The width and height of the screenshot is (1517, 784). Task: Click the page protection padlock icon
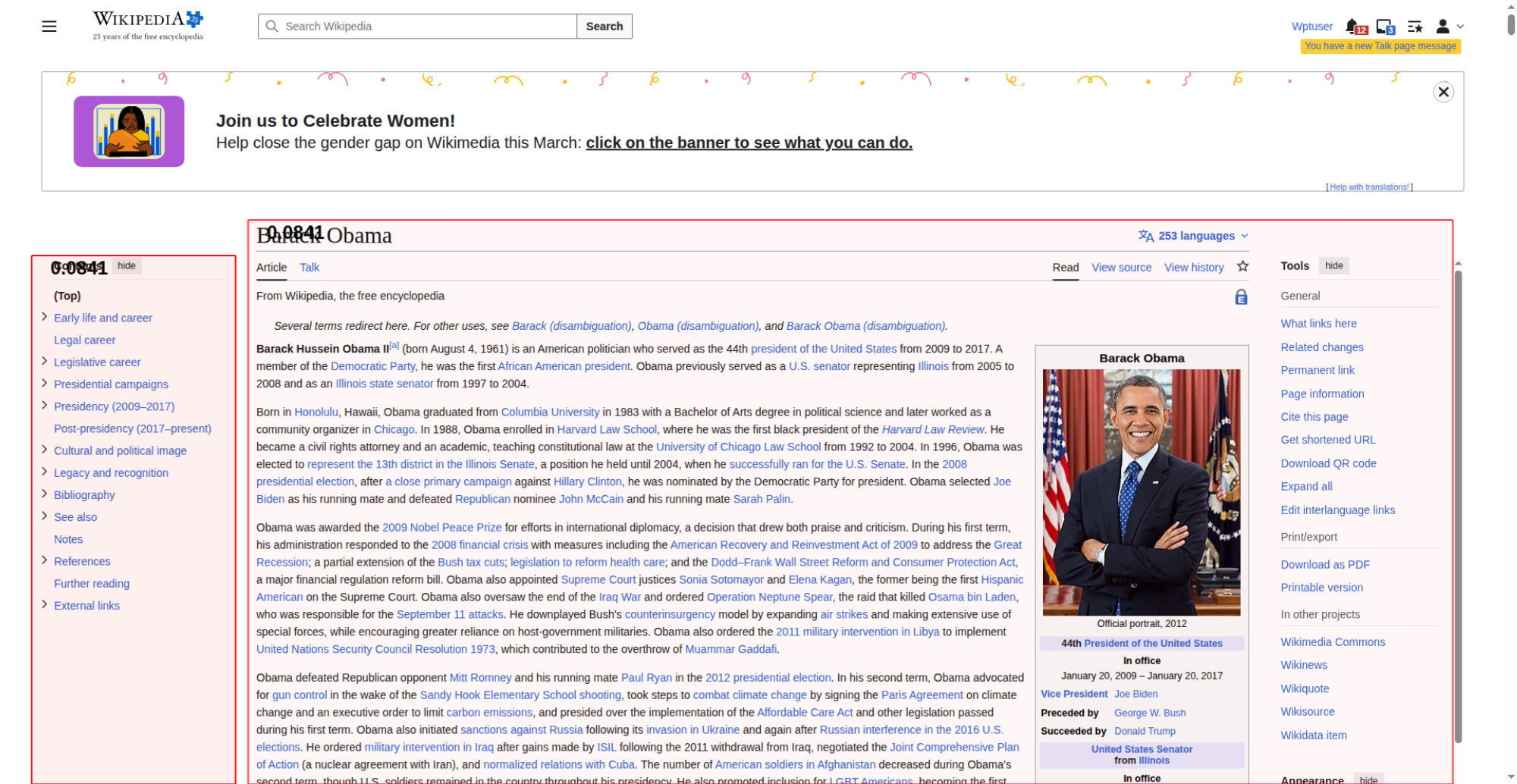[1241, 297]
